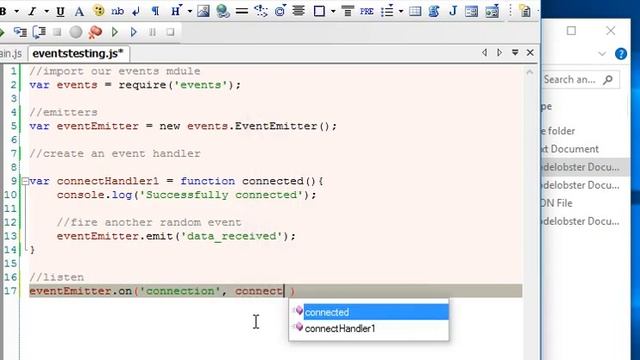Click the form toolbar icon
The image size is (640, 360).
pyautogui.click(x=471, y=11)
